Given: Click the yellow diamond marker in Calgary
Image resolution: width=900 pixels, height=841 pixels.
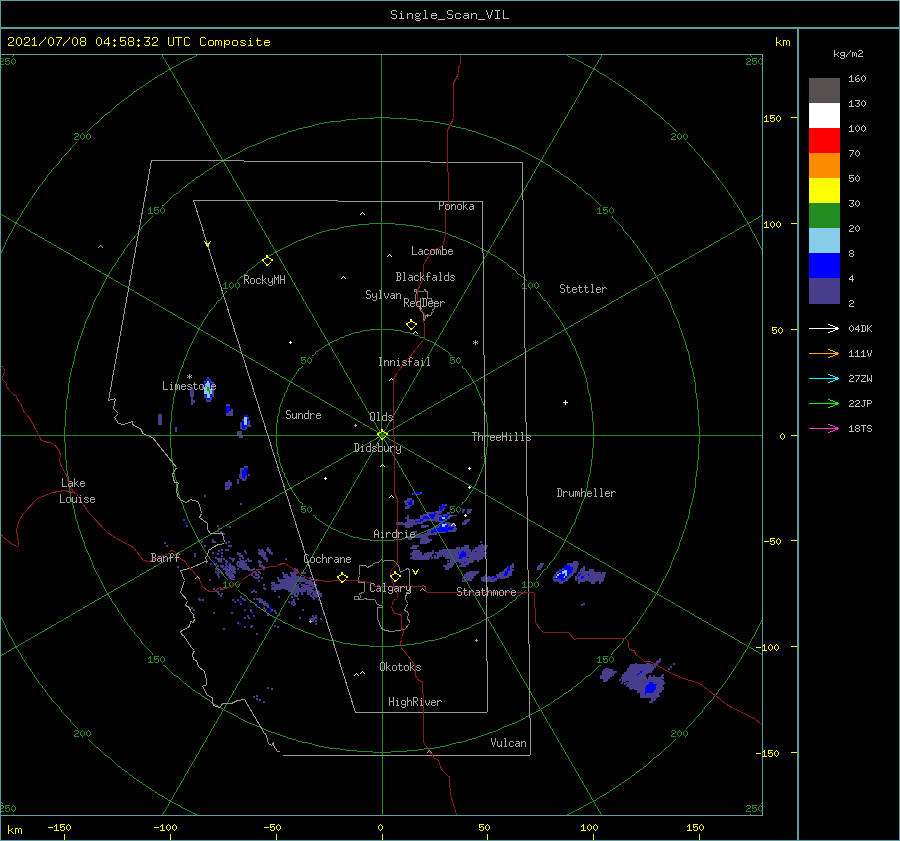Looking at the screenshot, I should pos(395,576).
